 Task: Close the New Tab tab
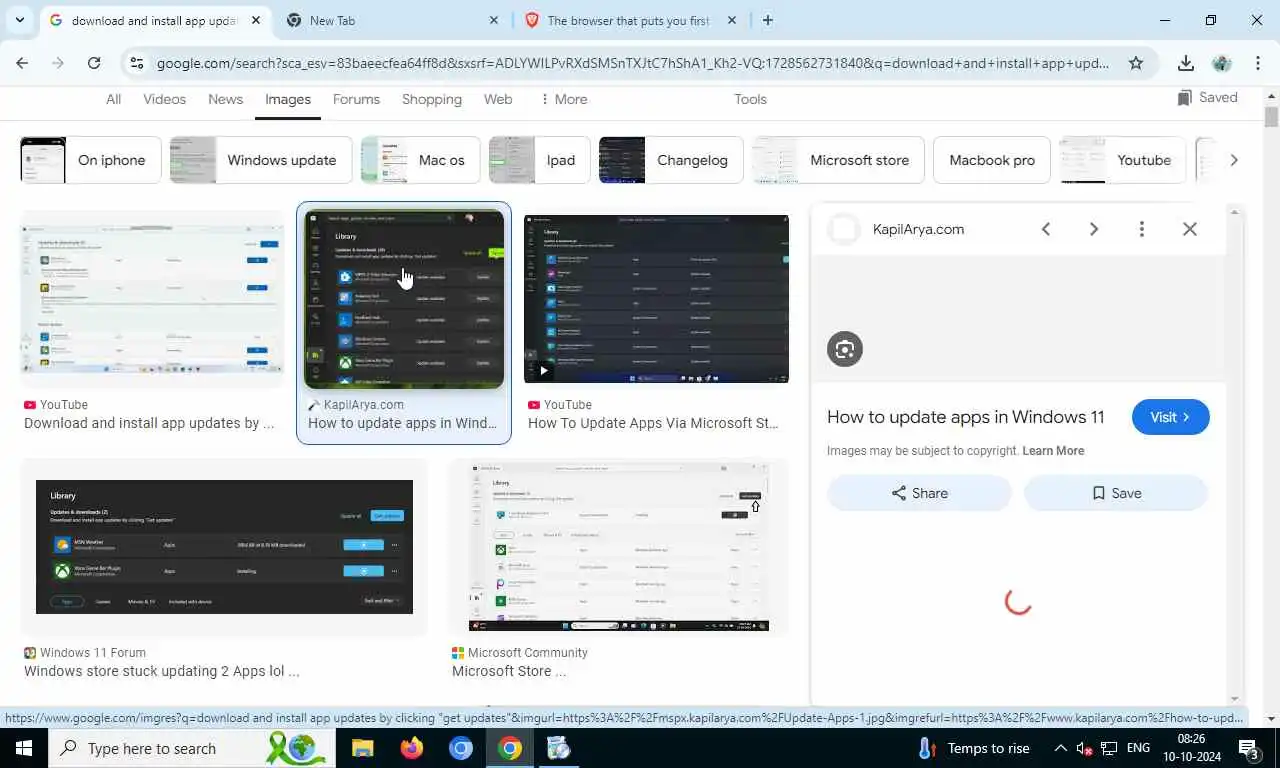(x=494, y=20)
